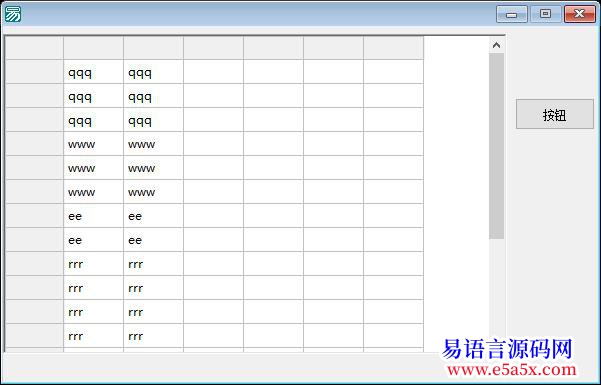Minimize the window

(512, 14)
